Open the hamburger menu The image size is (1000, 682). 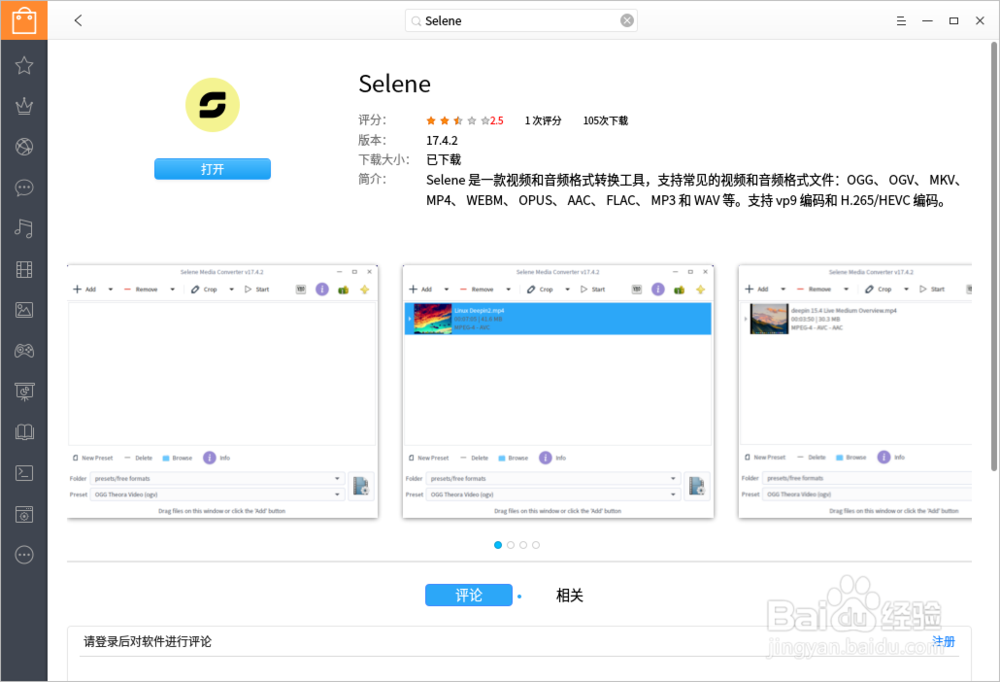point(900,20)
